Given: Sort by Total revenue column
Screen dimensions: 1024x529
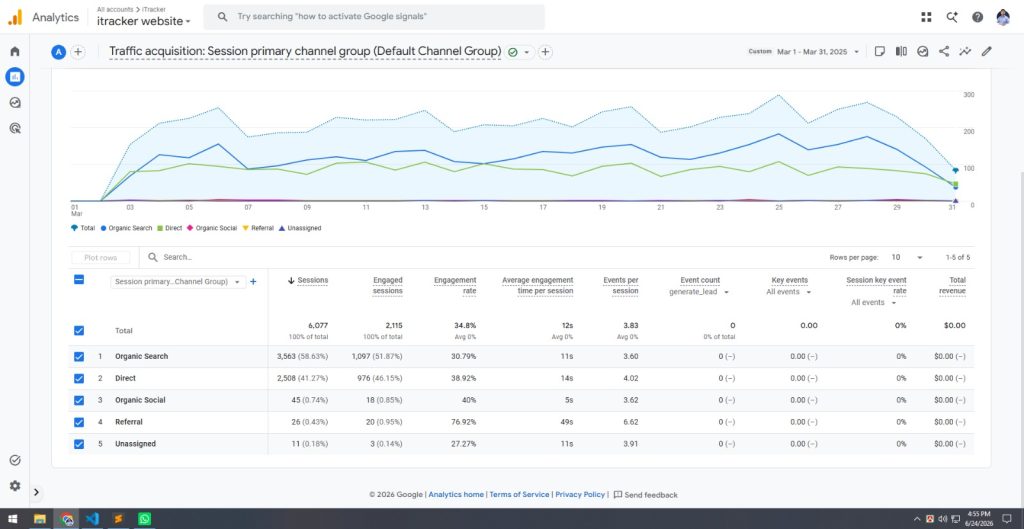Looking at the screenshot, I should click(x=952, y=285).
